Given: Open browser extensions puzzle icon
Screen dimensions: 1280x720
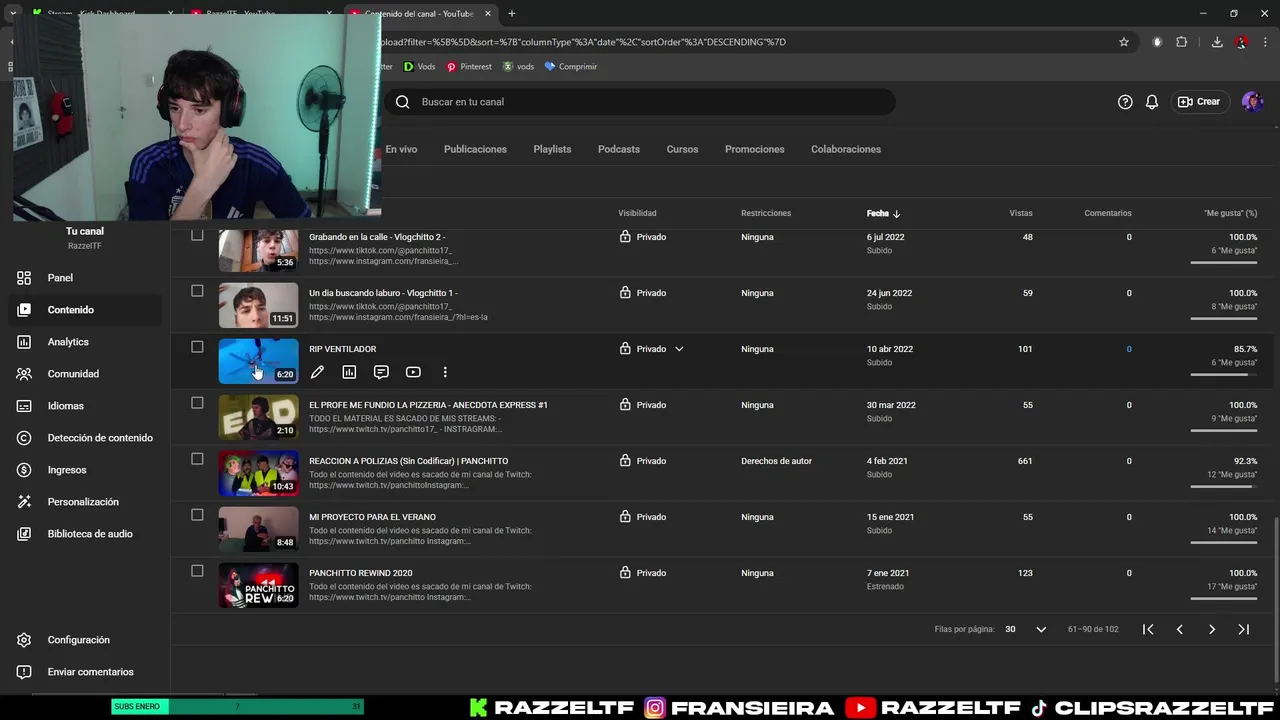Looking at the screenshot, I should [x=1181, y=42].
